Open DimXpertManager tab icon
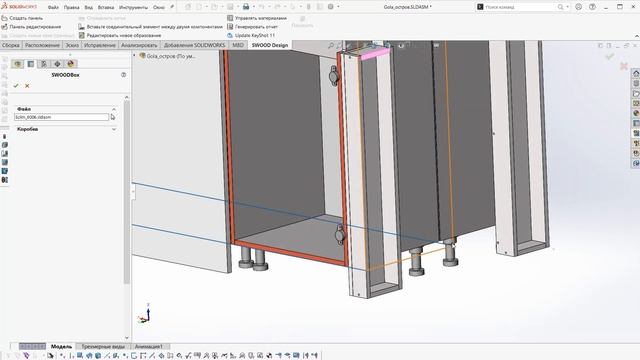 (x=57, y=64)
